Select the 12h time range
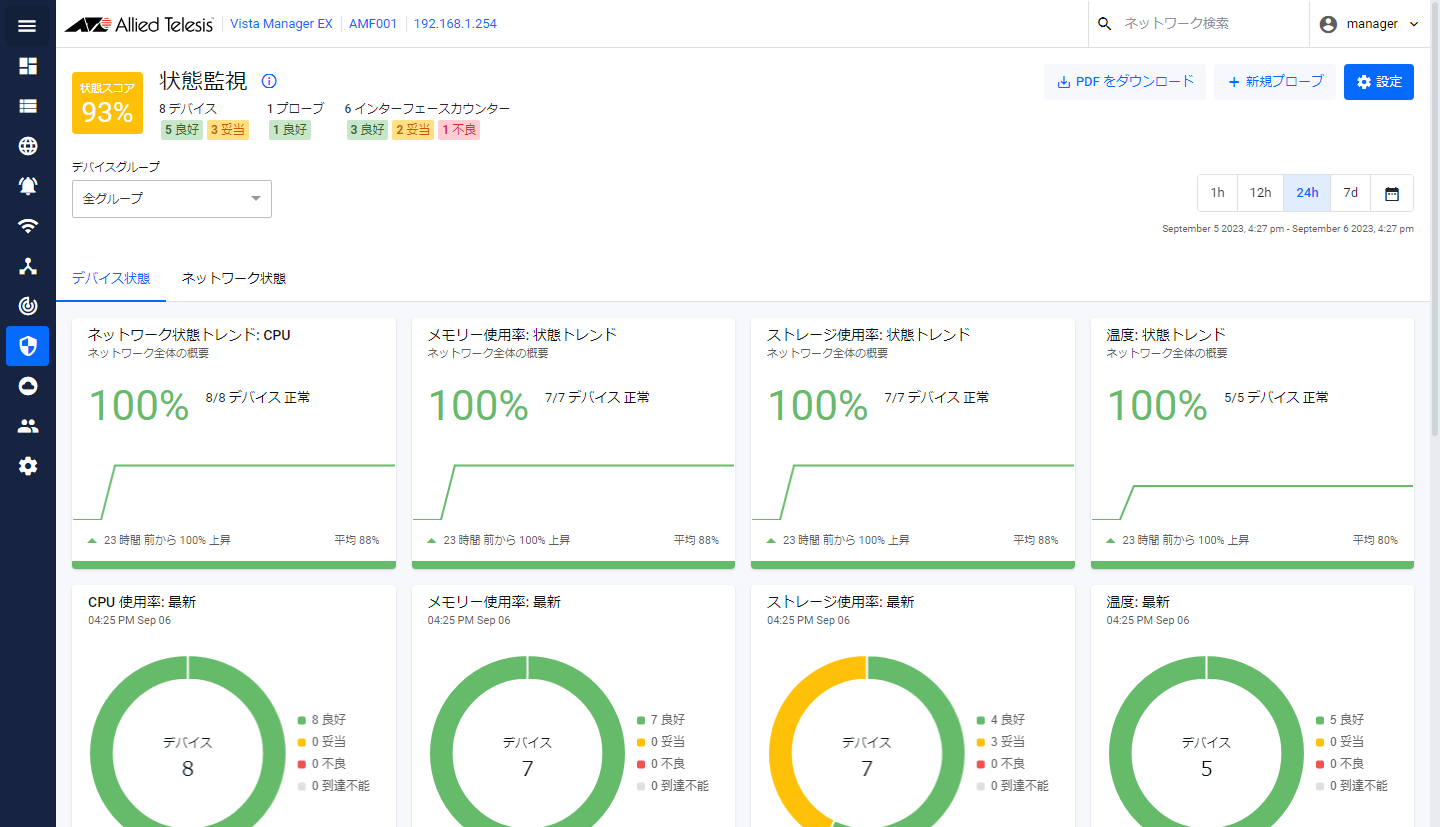The width and height of the screenshot is (1440, 827). tap(1260, 193)
